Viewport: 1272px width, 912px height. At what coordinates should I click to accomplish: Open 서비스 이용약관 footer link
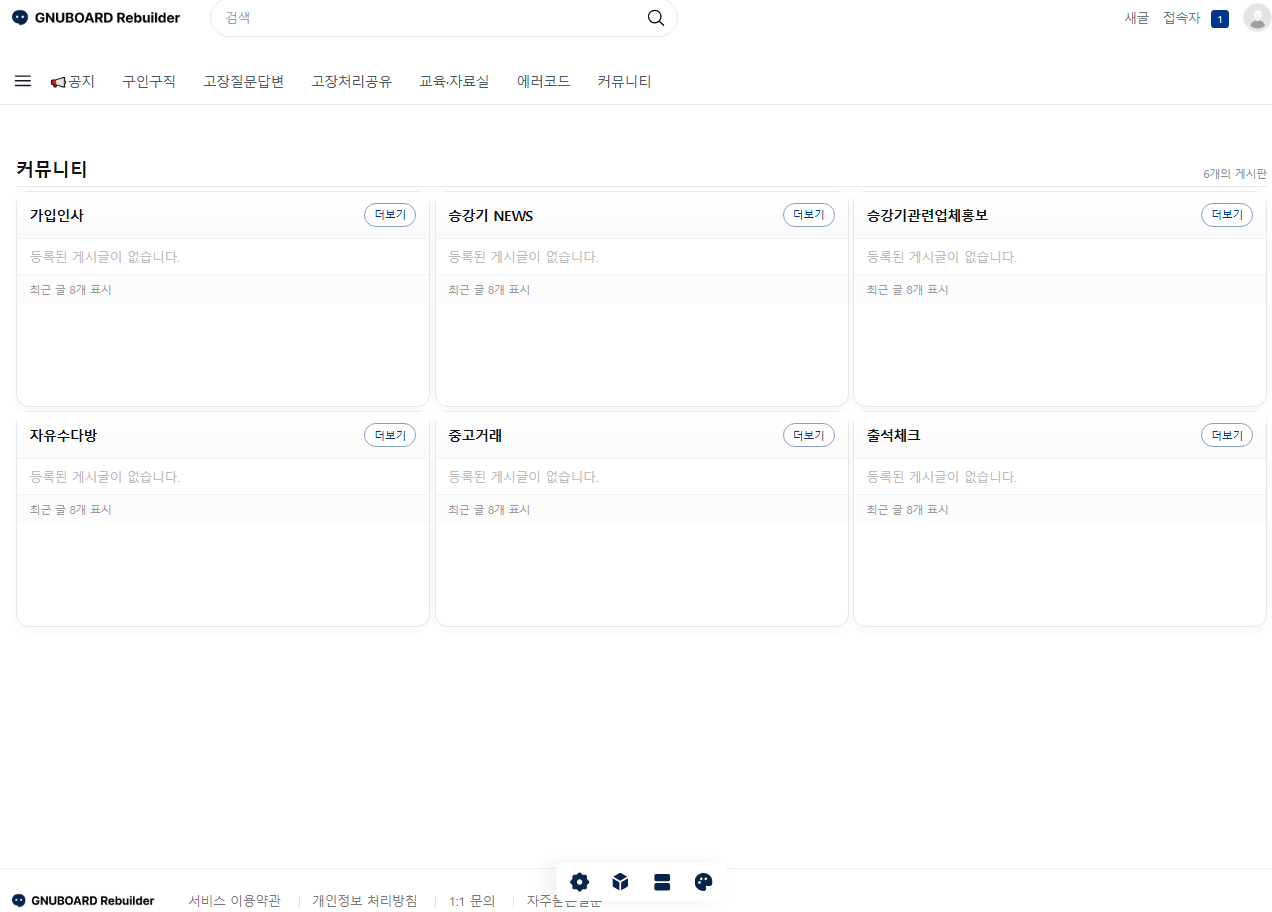pos(234,901)
